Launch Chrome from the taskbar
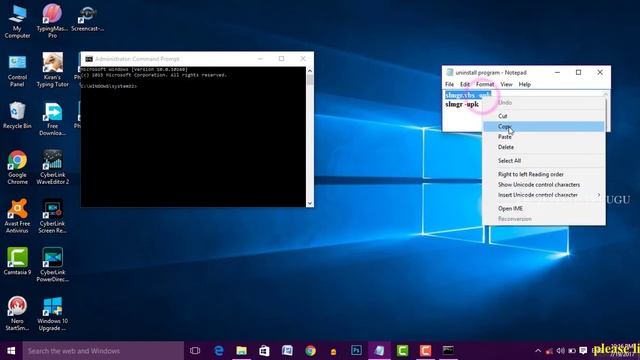The height and width of the screenshot is (360, 640). [311, 351]
